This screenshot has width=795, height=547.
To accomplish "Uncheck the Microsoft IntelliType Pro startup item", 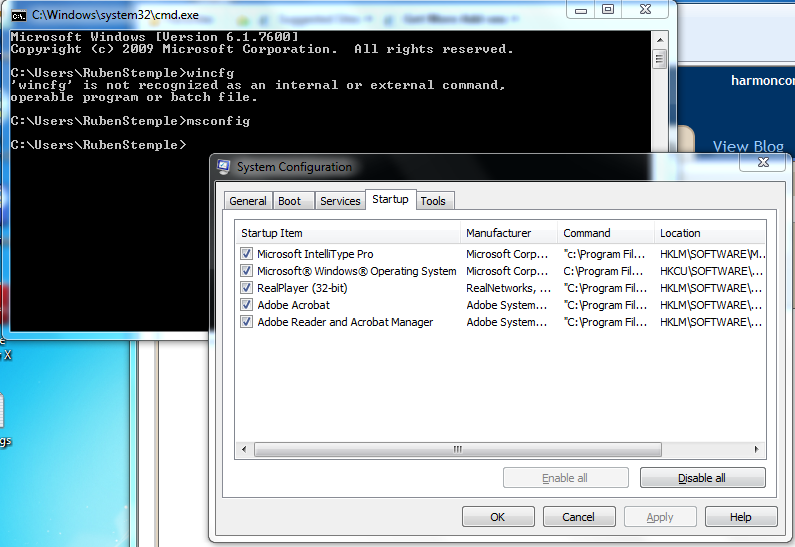I will tap(246, 253).
